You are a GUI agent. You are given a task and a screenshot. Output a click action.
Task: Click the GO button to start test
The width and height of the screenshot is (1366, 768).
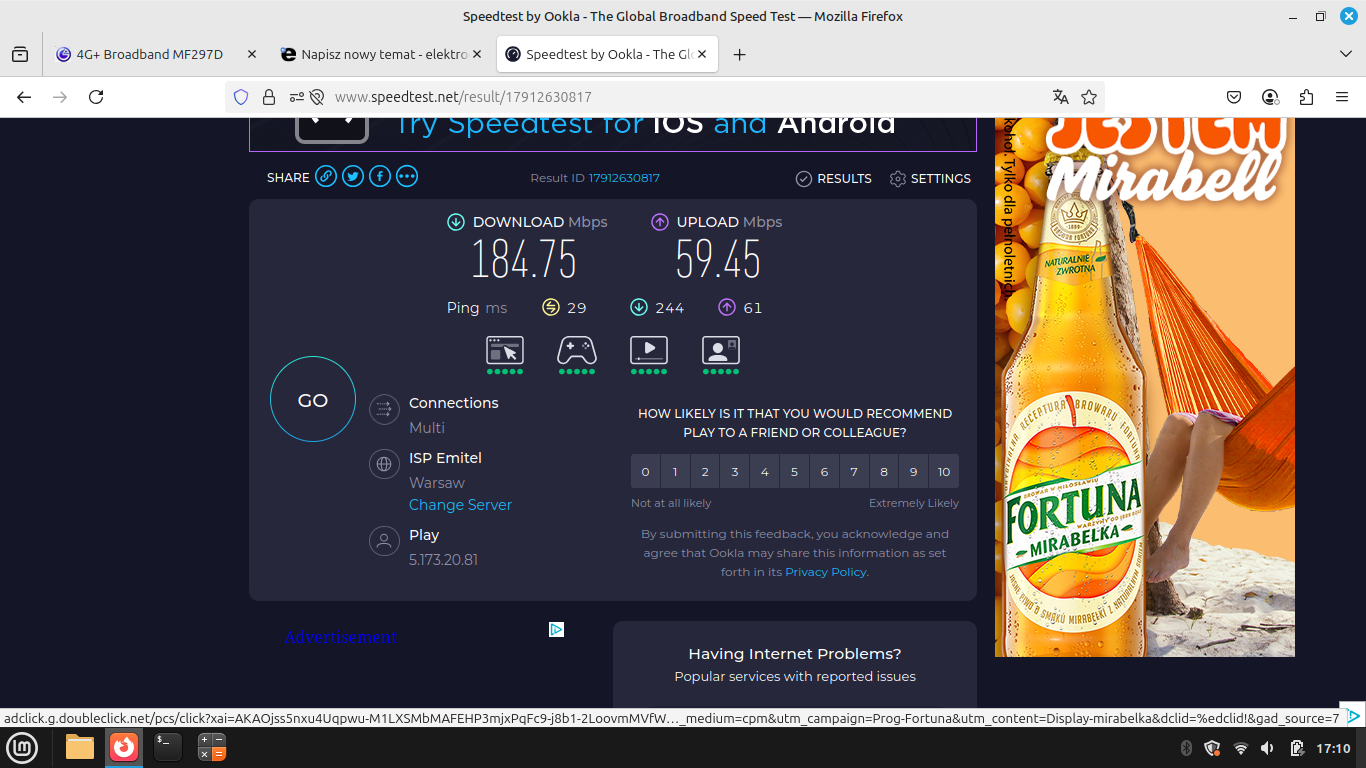(x=313, y=400)
